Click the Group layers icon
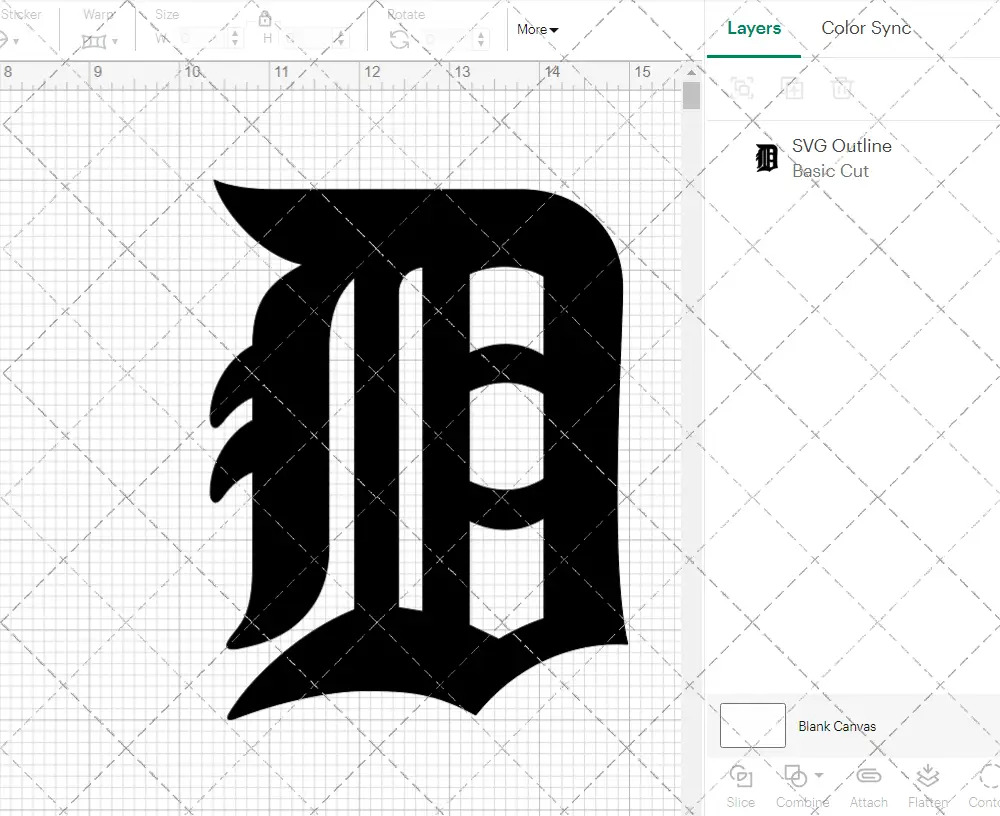 point(742,88)
